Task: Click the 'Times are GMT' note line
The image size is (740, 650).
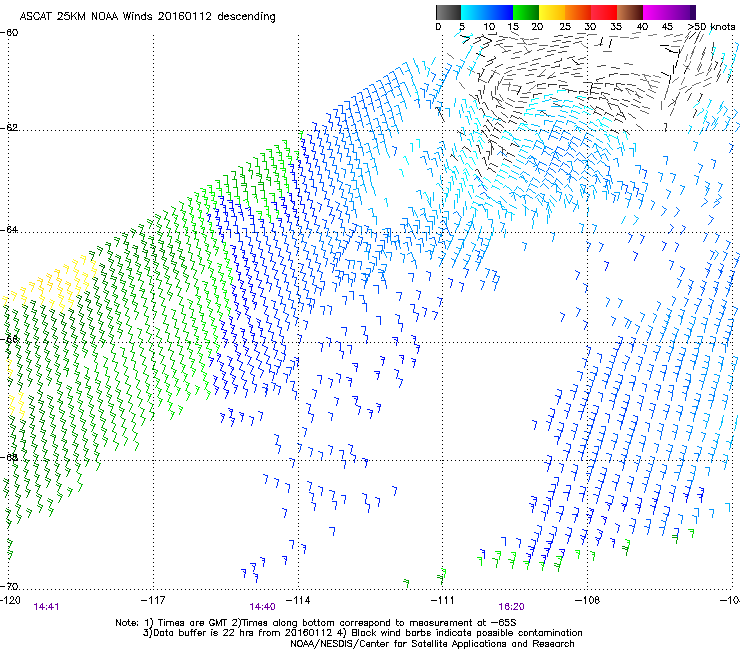Action: 316,623
